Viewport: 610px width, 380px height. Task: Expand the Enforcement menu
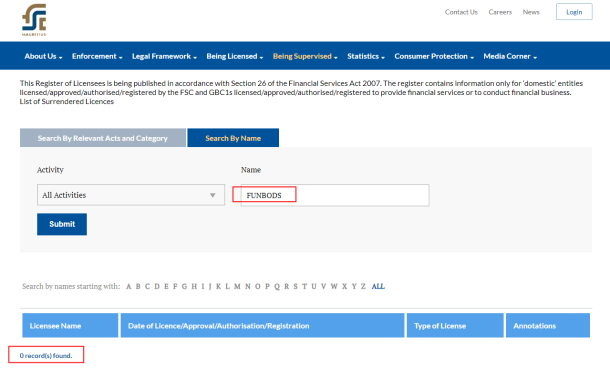pos(97,56)
